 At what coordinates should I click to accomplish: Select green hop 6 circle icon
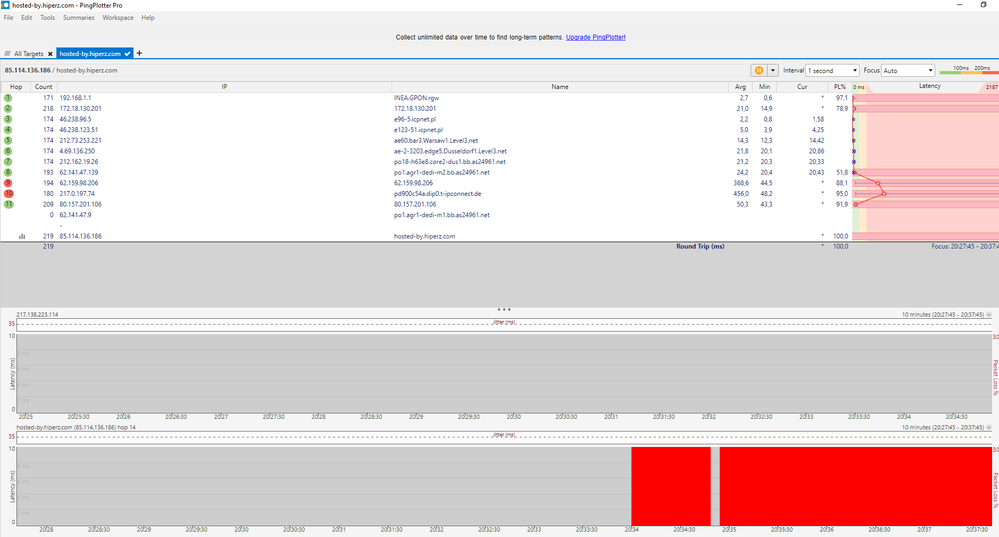(8, 151)
